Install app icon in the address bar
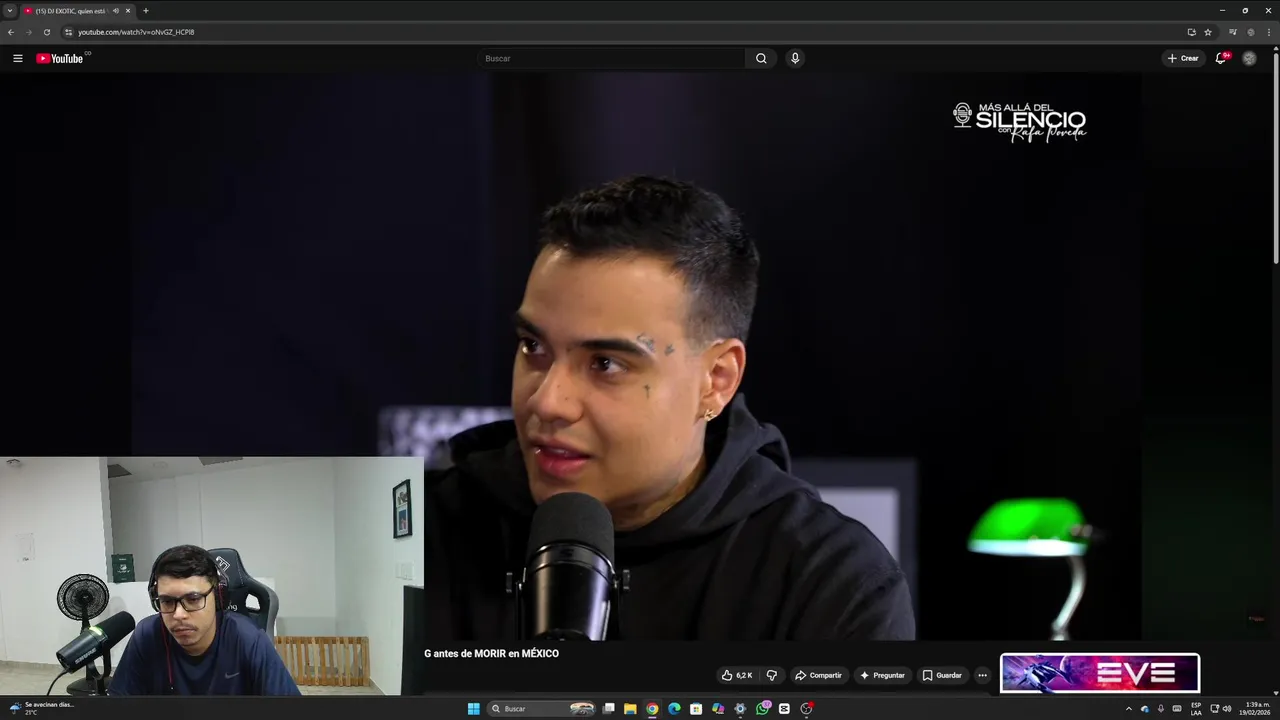 coord(1191,32)
